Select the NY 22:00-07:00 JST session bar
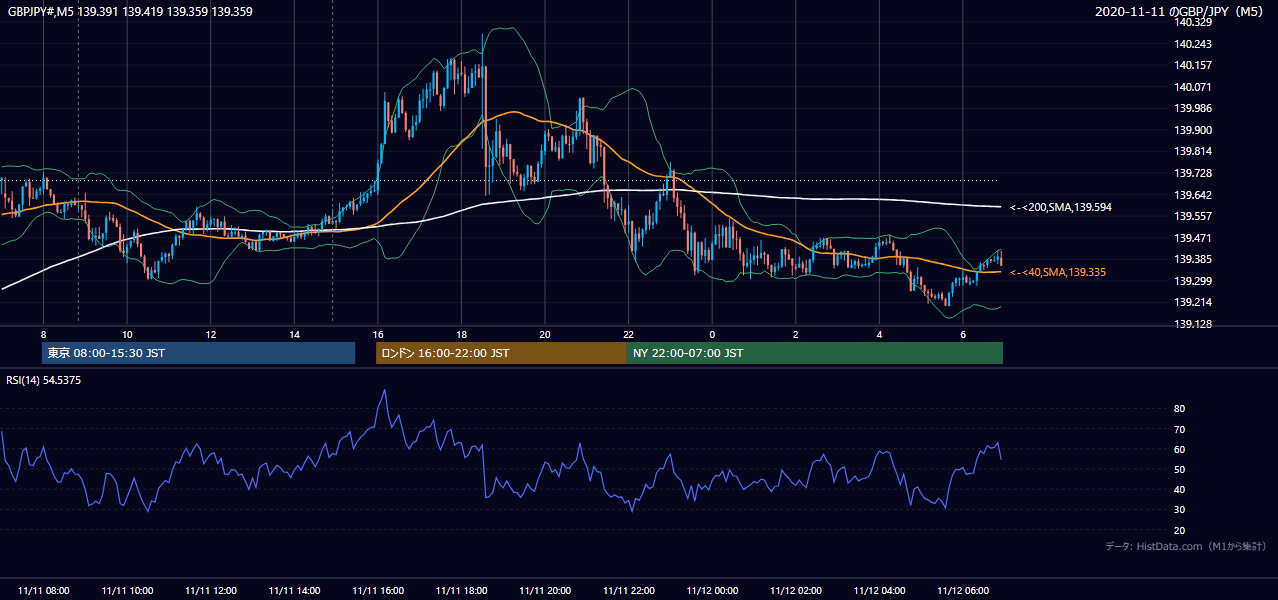Screen dimensions: 1278x600 click(815, 353)
